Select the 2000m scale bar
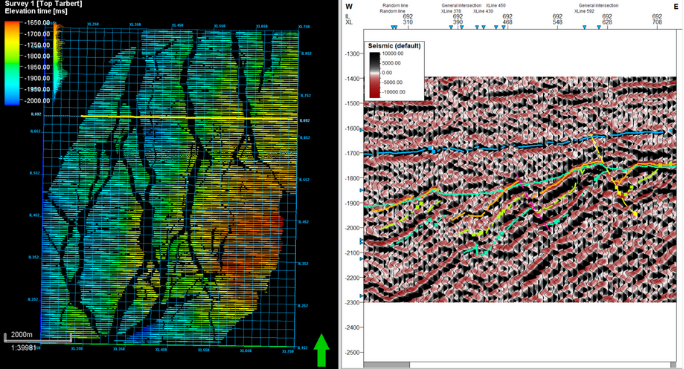Viewport: 684px width, 369px height. [38, 338]
